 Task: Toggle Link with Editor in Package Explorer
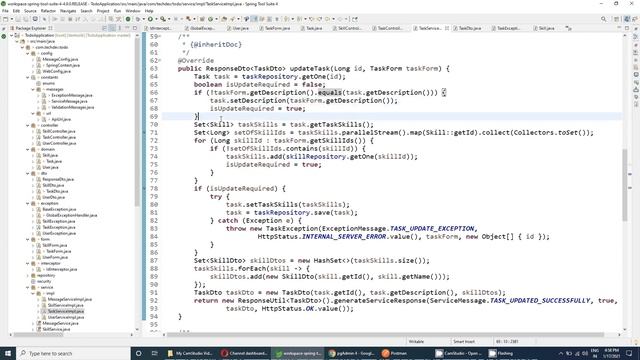pyautogui.click(x=112, y=28)
